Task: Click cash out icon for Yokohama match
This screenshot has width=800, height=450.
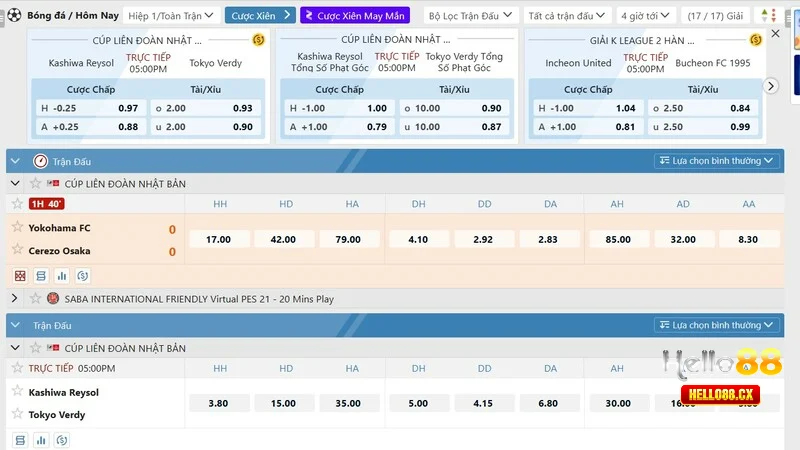Action: [83, 276]
